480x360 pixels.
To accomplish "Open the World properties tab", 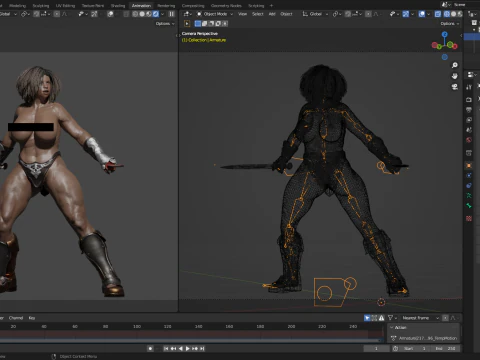I will pyautogui.click(x=469, y=140).
